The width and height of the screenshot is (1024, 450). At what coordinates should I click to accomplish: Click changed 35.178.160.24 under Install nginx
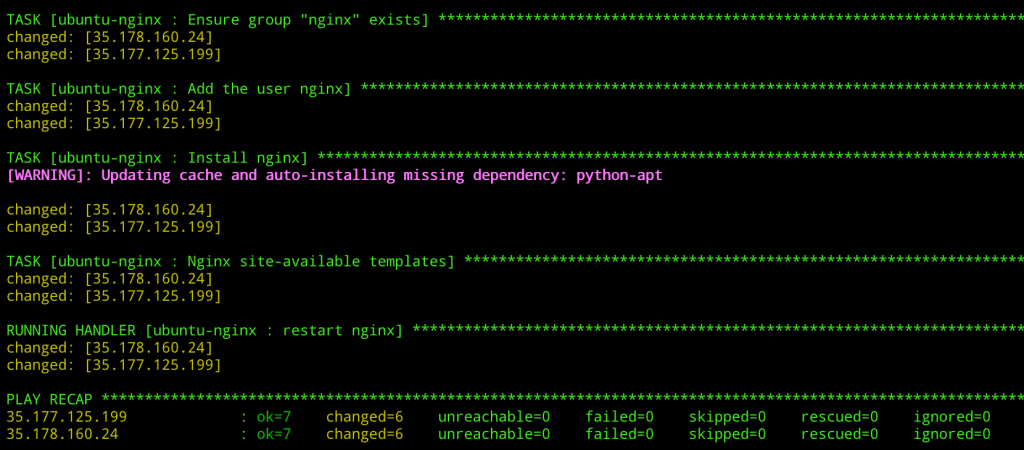(x=110, y=210)
